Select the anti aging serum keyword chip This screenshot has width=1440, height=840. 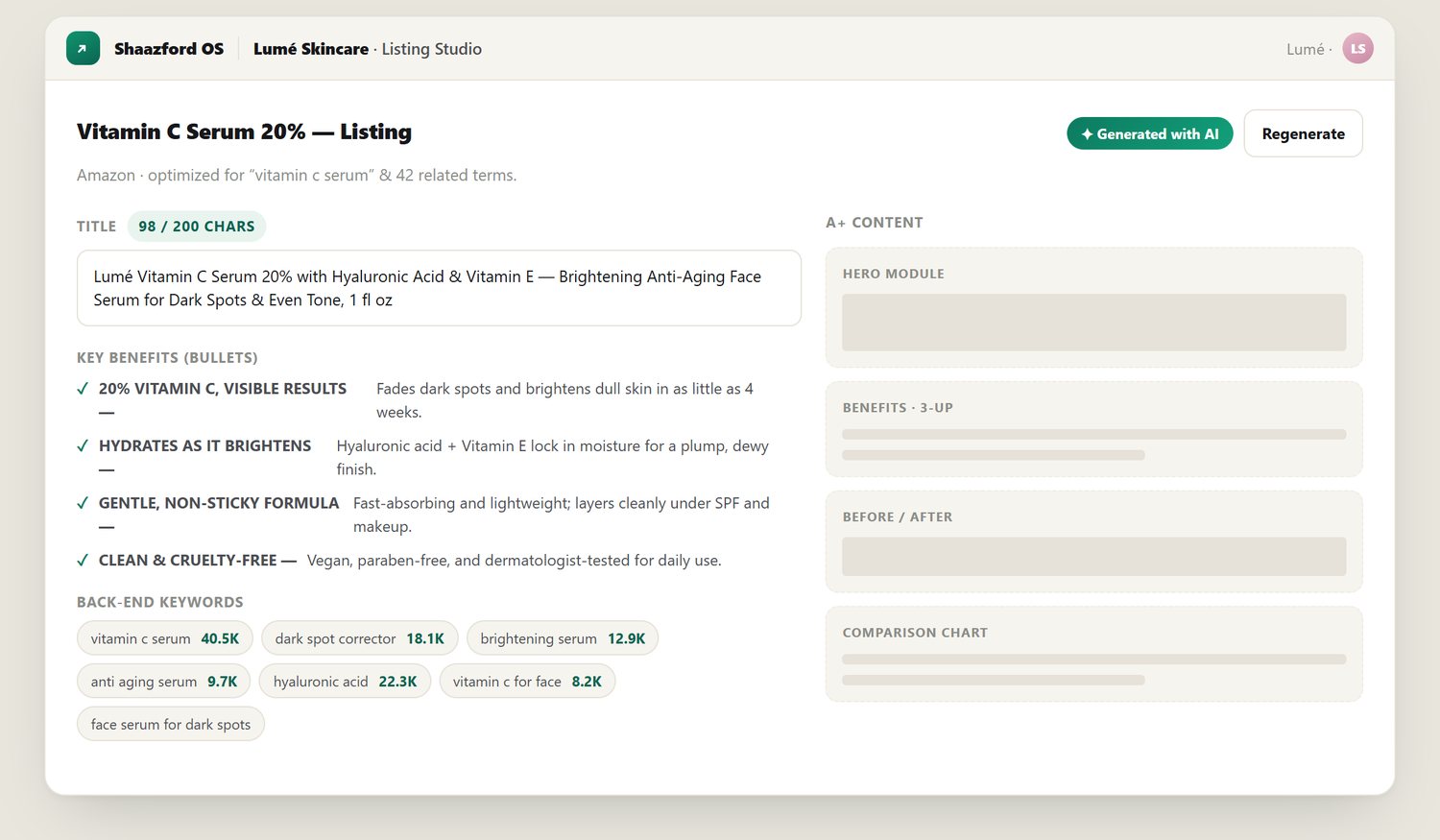164,682
